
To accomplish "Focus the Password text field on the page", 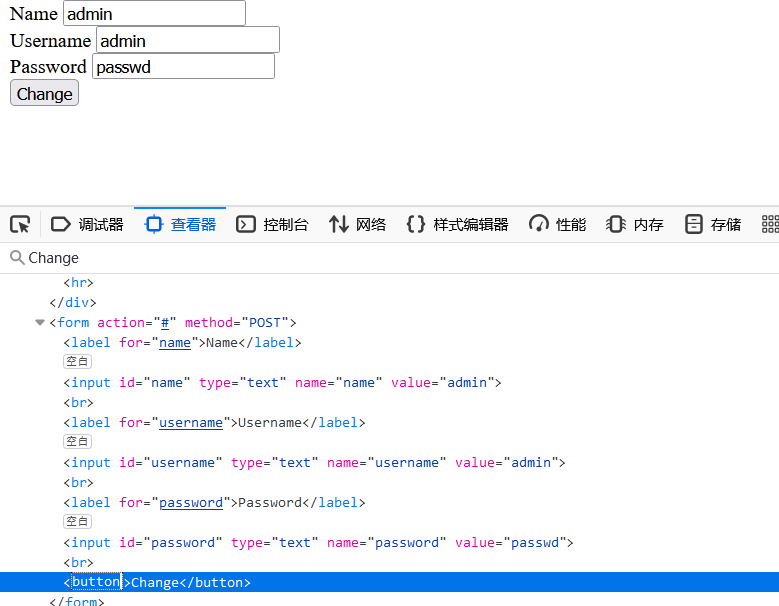I will click(183, 67).
